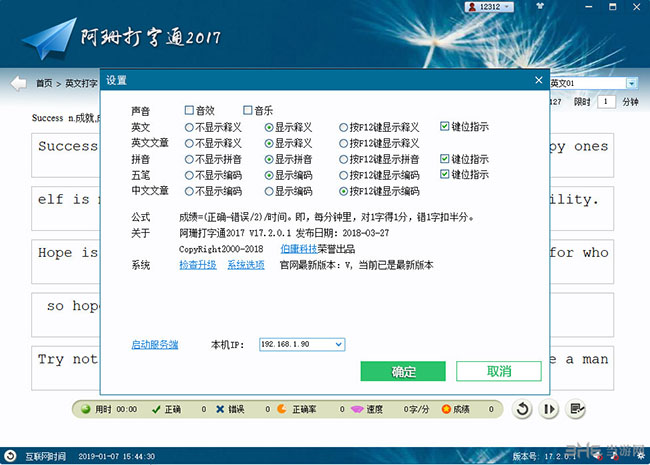
Task: Open the 启动服务端 link
Action: (155, 344)
